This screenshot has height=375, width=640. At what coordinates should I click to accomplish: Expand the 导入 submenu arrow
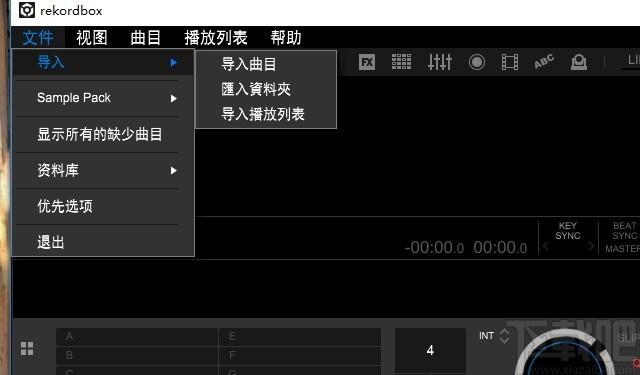point(174,62)
